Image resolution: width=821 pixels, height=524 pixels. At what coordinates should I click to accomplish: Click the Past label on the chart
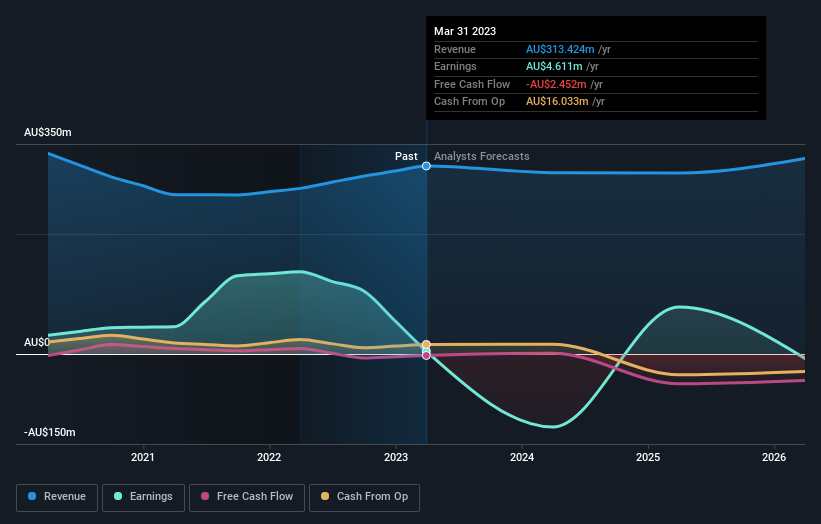click(x=406, y=156)
